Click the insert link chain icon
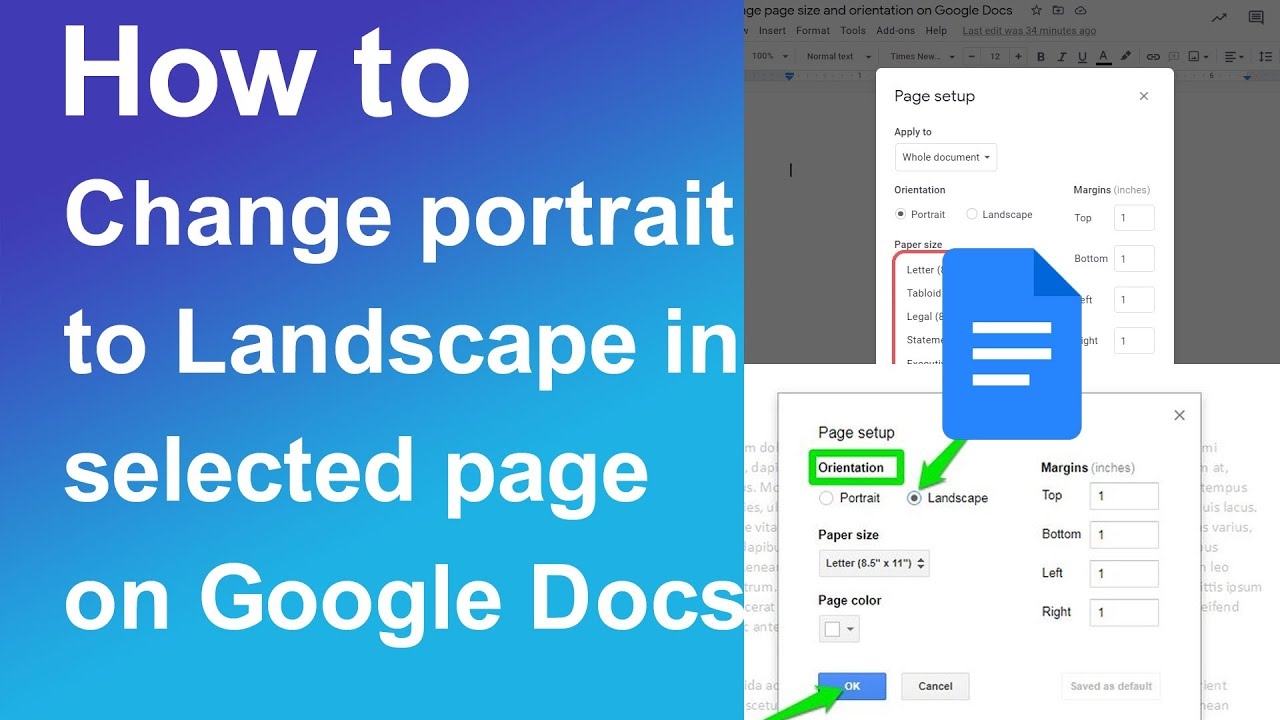 (1153, 57)
